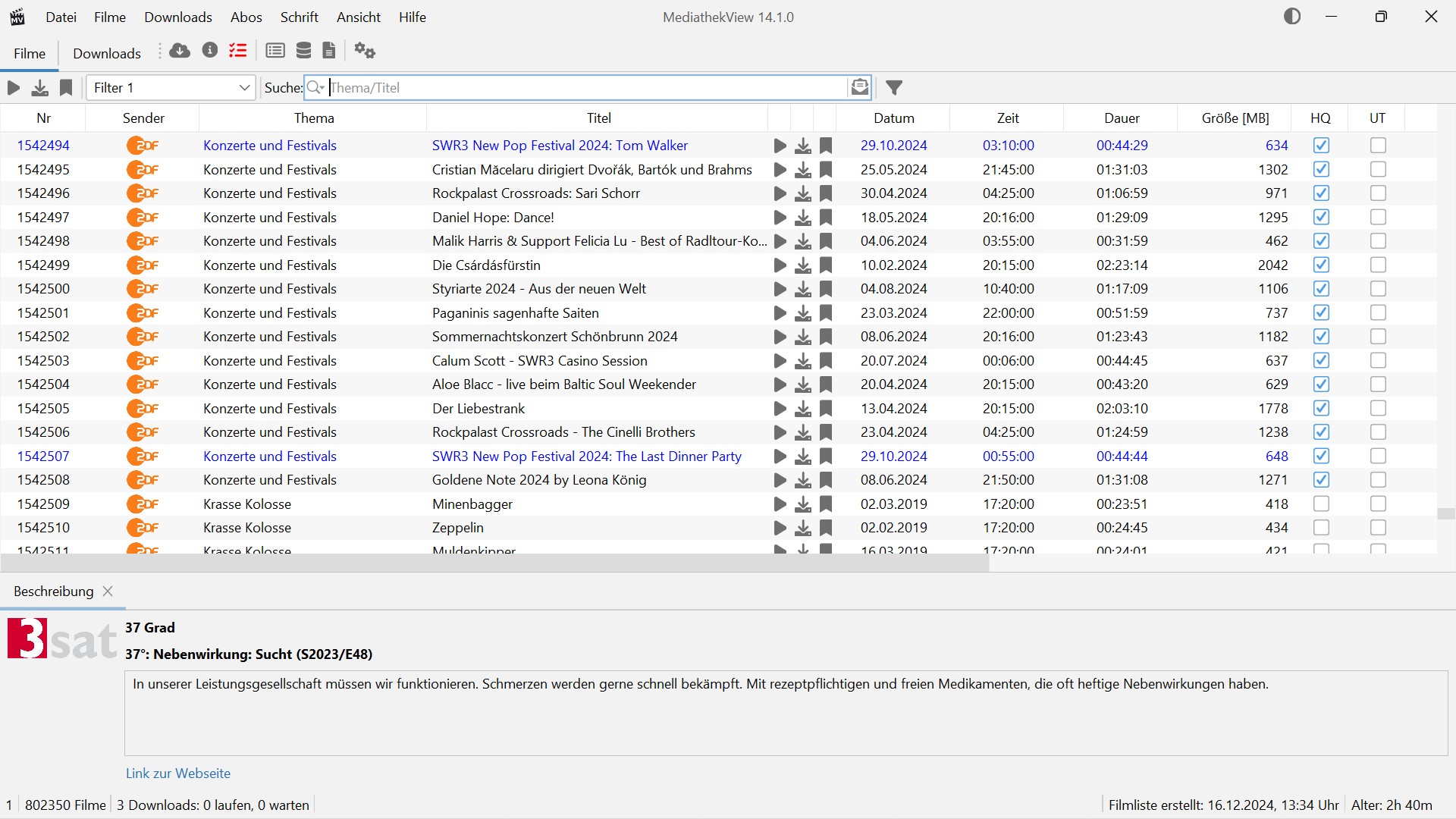Click the description text box

coord(786,713)
